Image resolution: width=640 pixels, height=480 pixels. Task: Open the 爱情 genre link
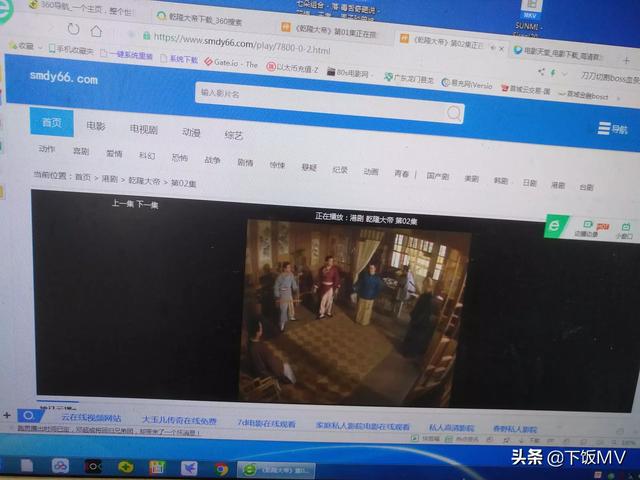click(x=114, y=153)
